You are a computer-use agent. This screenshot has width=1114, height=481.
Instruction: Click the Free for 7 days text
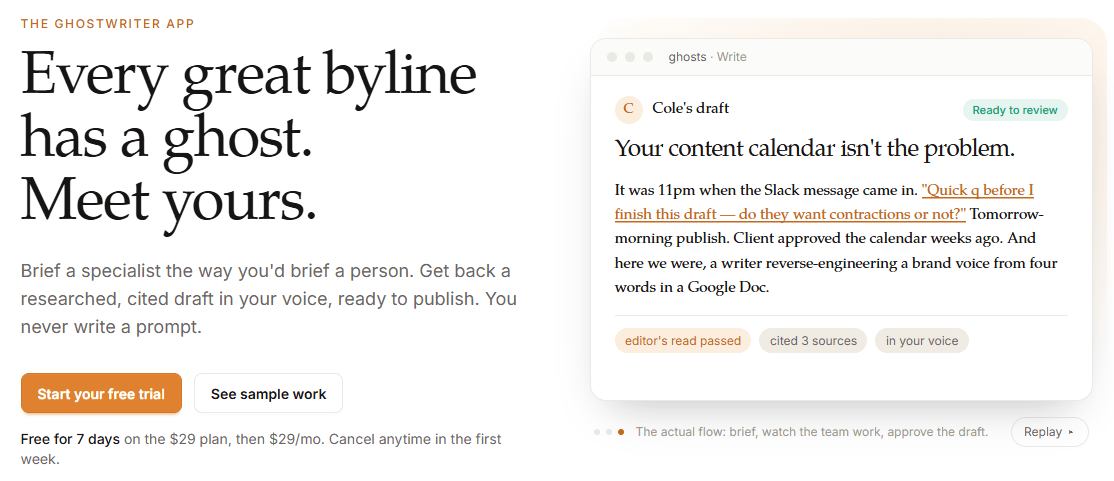tap(70, 439)
